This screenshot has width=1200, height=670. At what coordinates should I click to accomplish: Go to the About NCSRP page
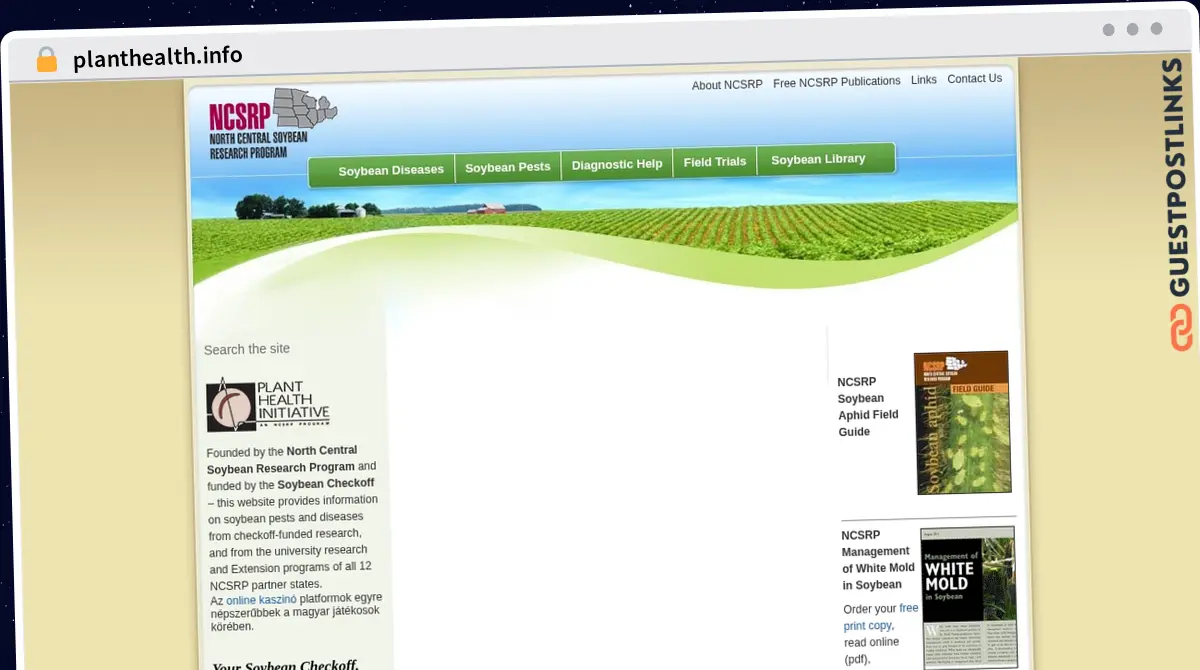click(x=727, y=85)
